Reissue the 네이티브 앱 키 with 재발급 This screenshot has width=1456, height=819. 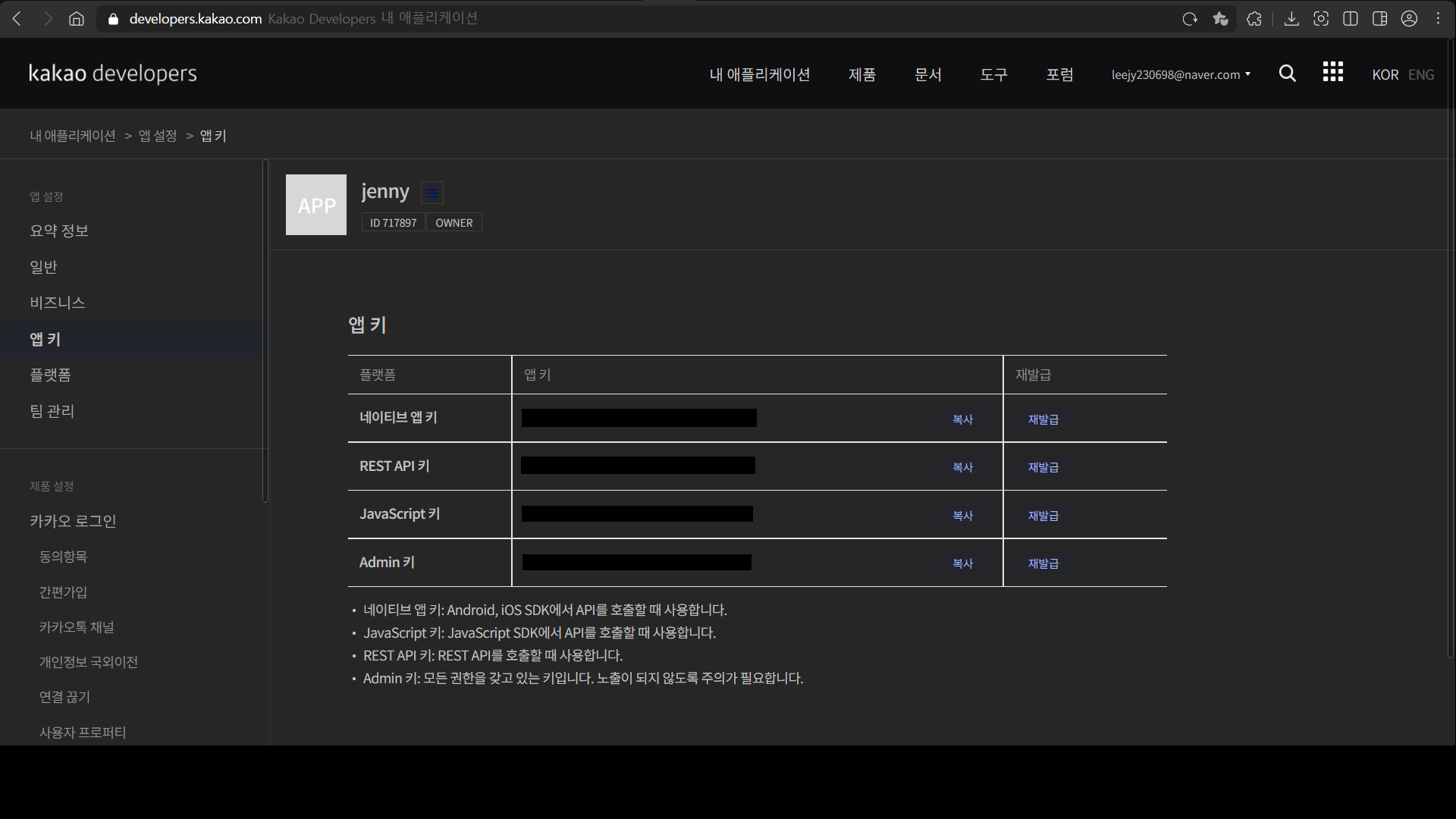[x=1043, y=419]
